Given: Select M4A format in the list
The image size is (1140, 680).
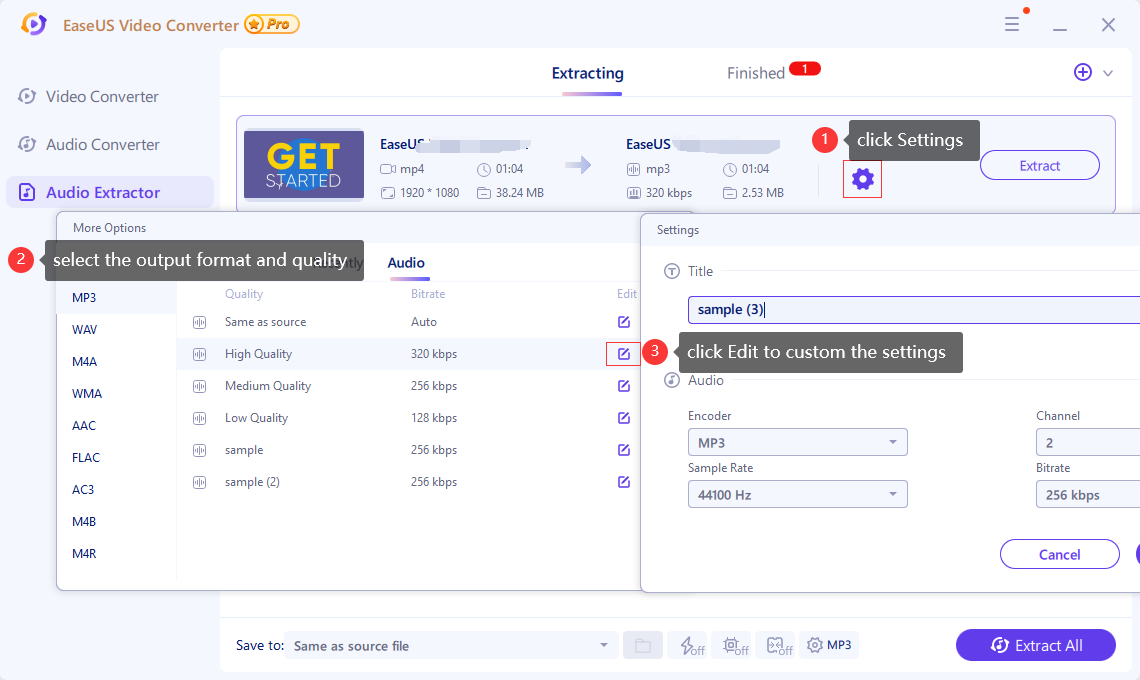Looking at the screenshot, I should coord(116,361).
